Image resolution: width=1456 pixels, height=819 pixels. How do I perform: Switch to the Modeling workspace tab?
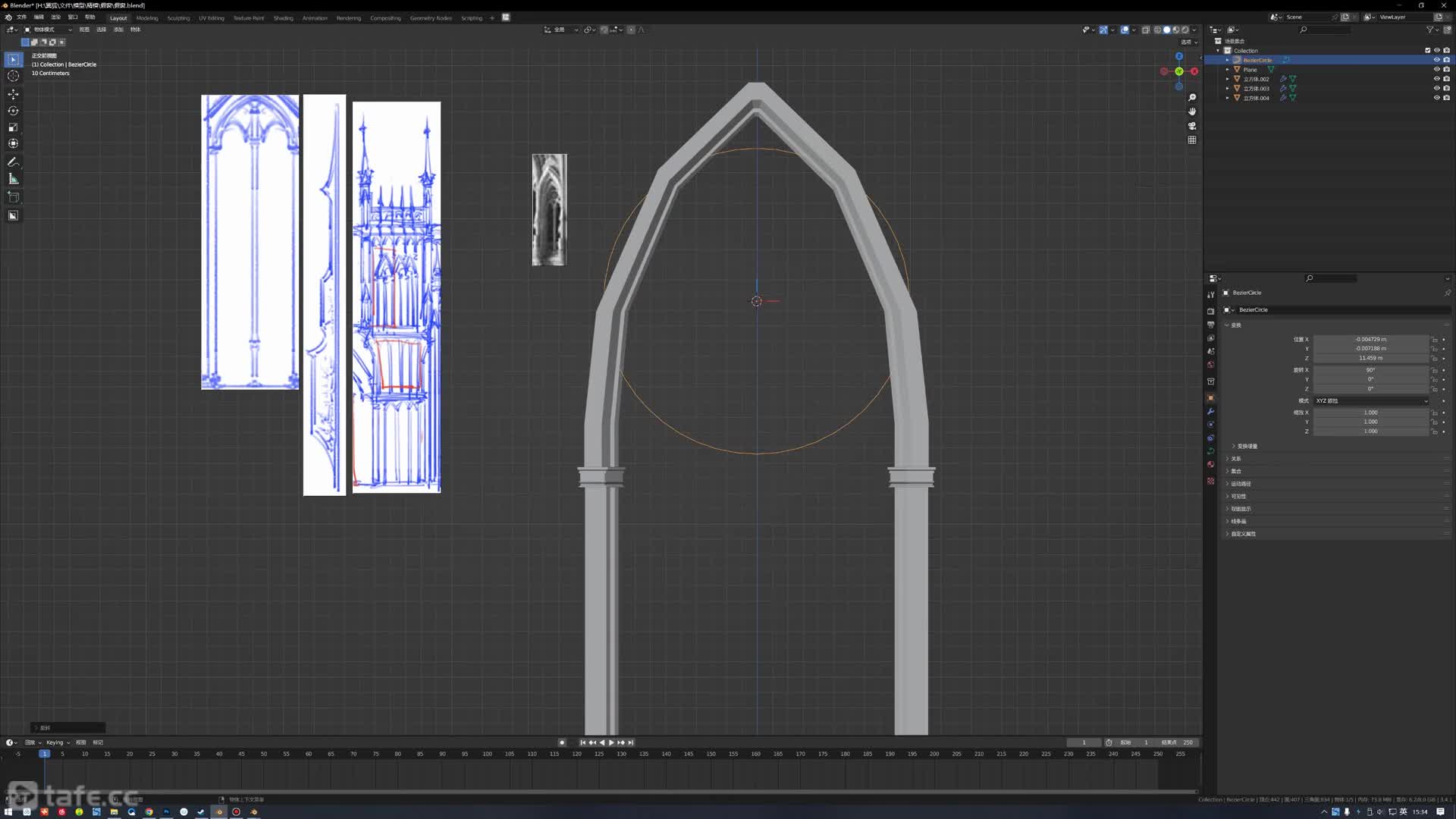147,17
